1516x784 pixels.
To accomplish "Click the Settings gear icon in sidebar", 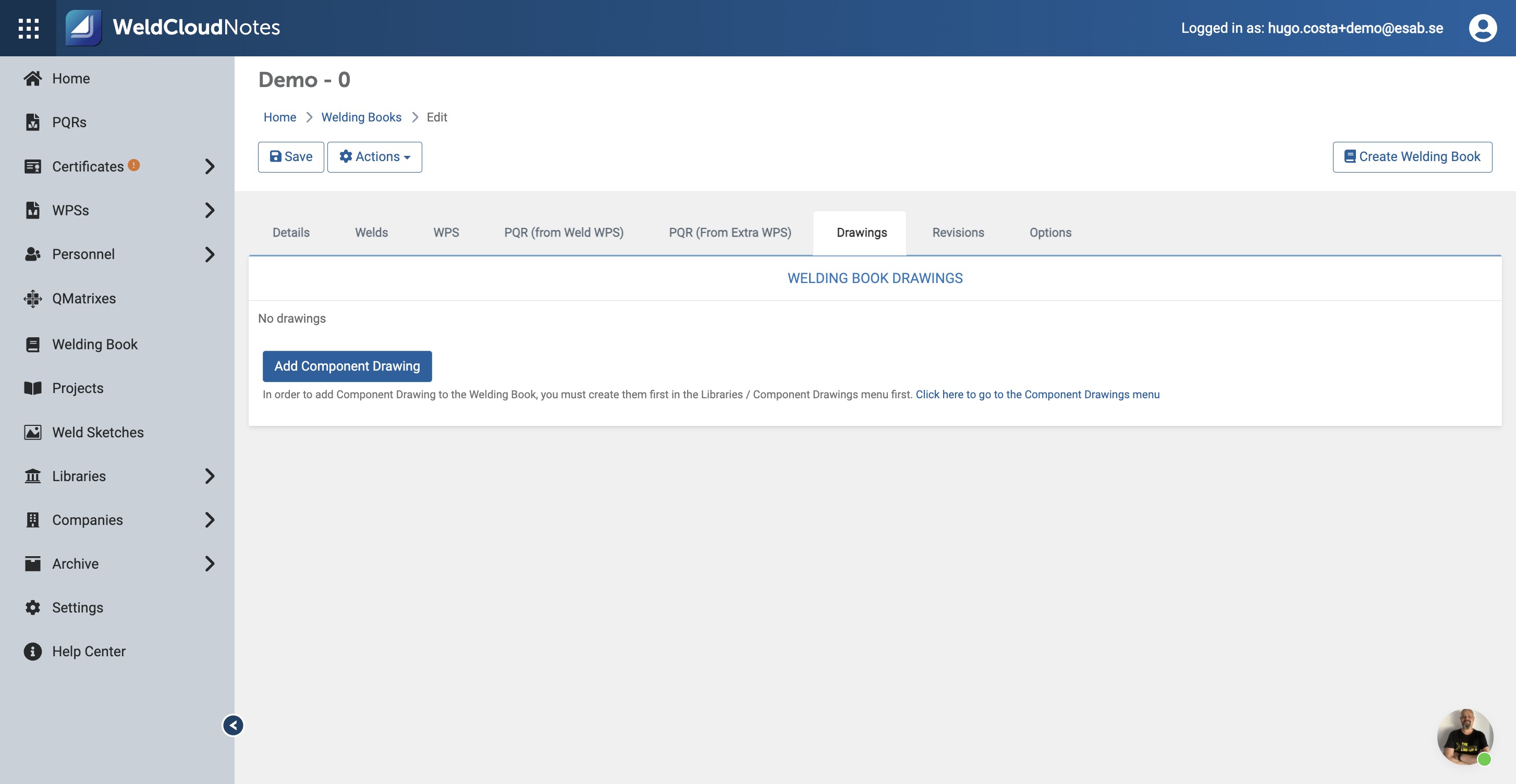I will pyautogui.click(x=33, y=607).
